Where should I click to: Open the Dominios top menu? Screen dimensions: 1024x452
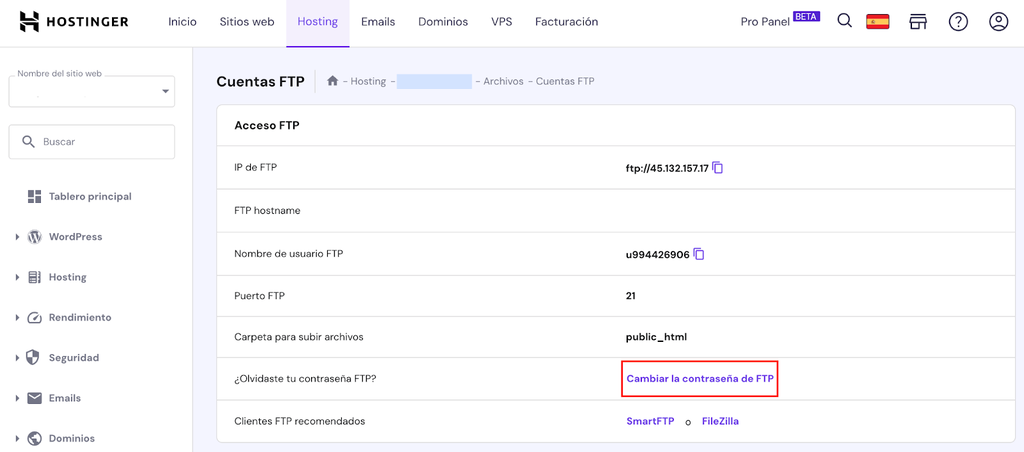coord(443,21)
